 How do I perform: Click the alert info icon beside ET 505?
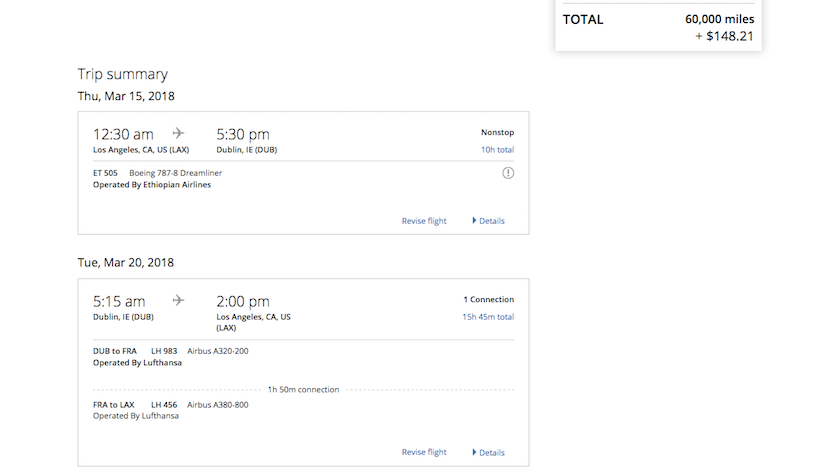508,173
